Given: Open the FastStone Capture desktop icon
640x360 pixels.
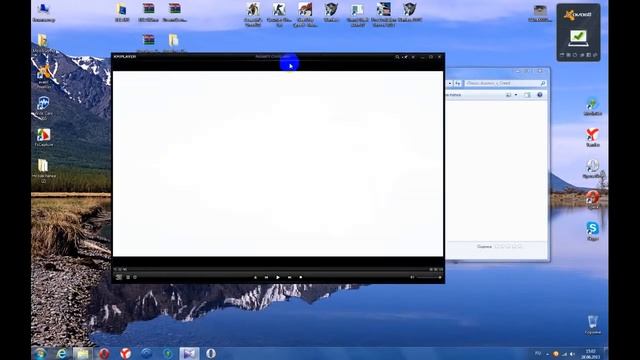Looking at the screenshot, I should coord(43,138).
